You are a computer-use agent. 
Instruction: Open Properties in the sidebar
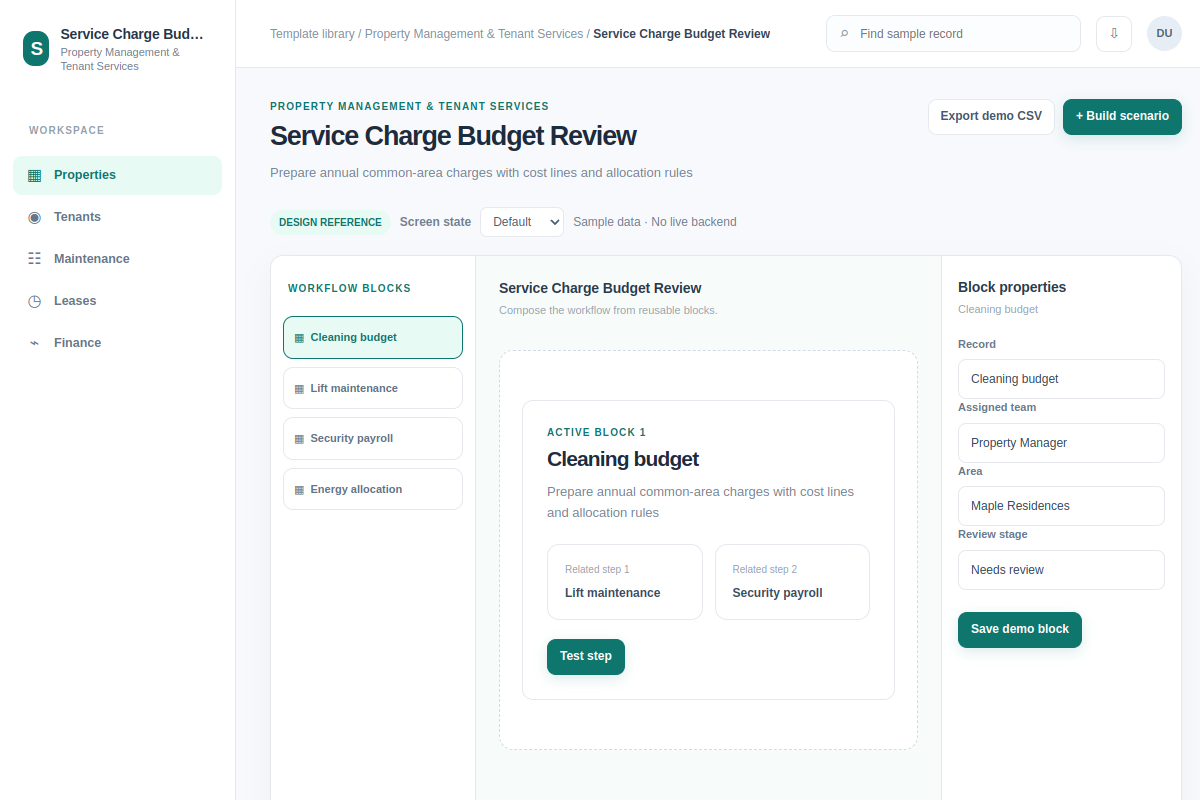[x=118, y=175]
